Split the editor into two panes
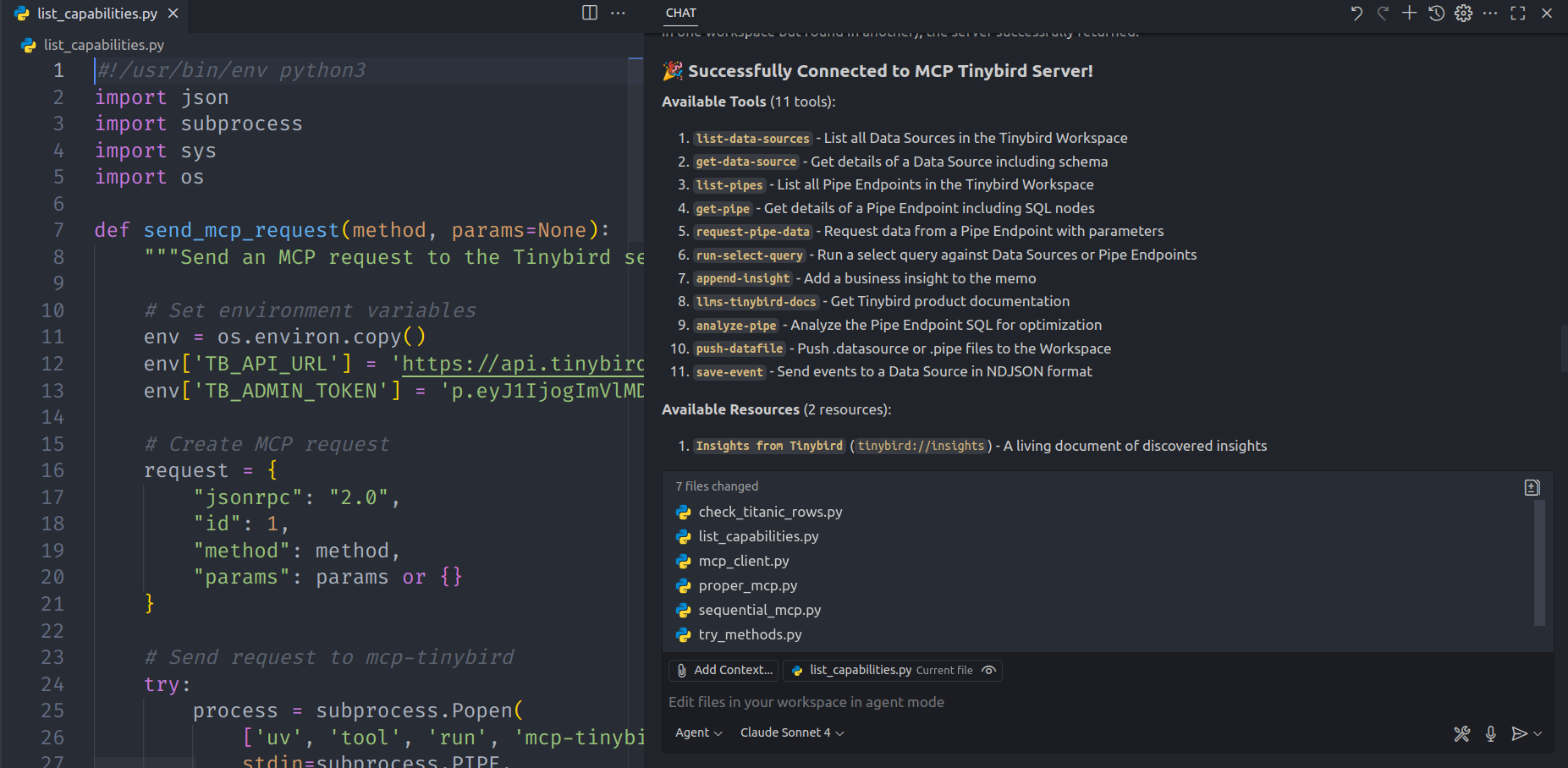The height and width of the screenshot is (768, 1568). tap(589, 14)
